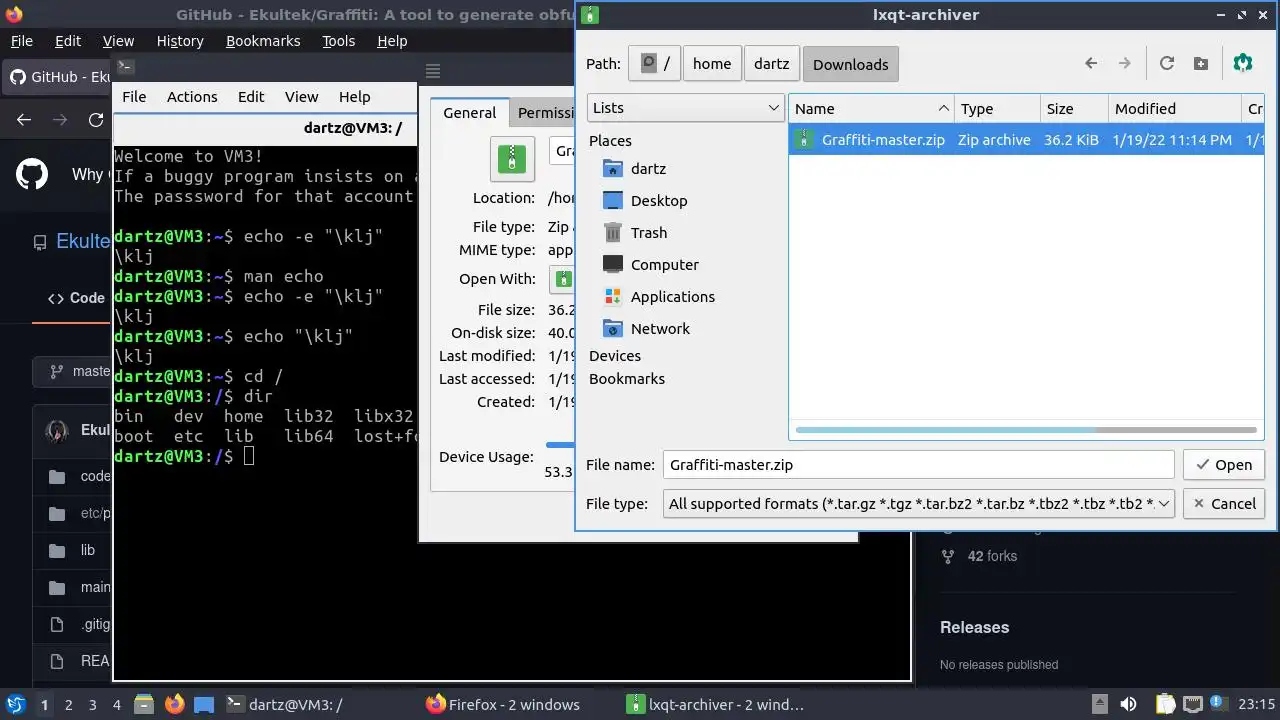Select Graffiti-master.zip file row
Image resolution: width=1280 pixels, height=720 pixels.
click(1026, 140)
